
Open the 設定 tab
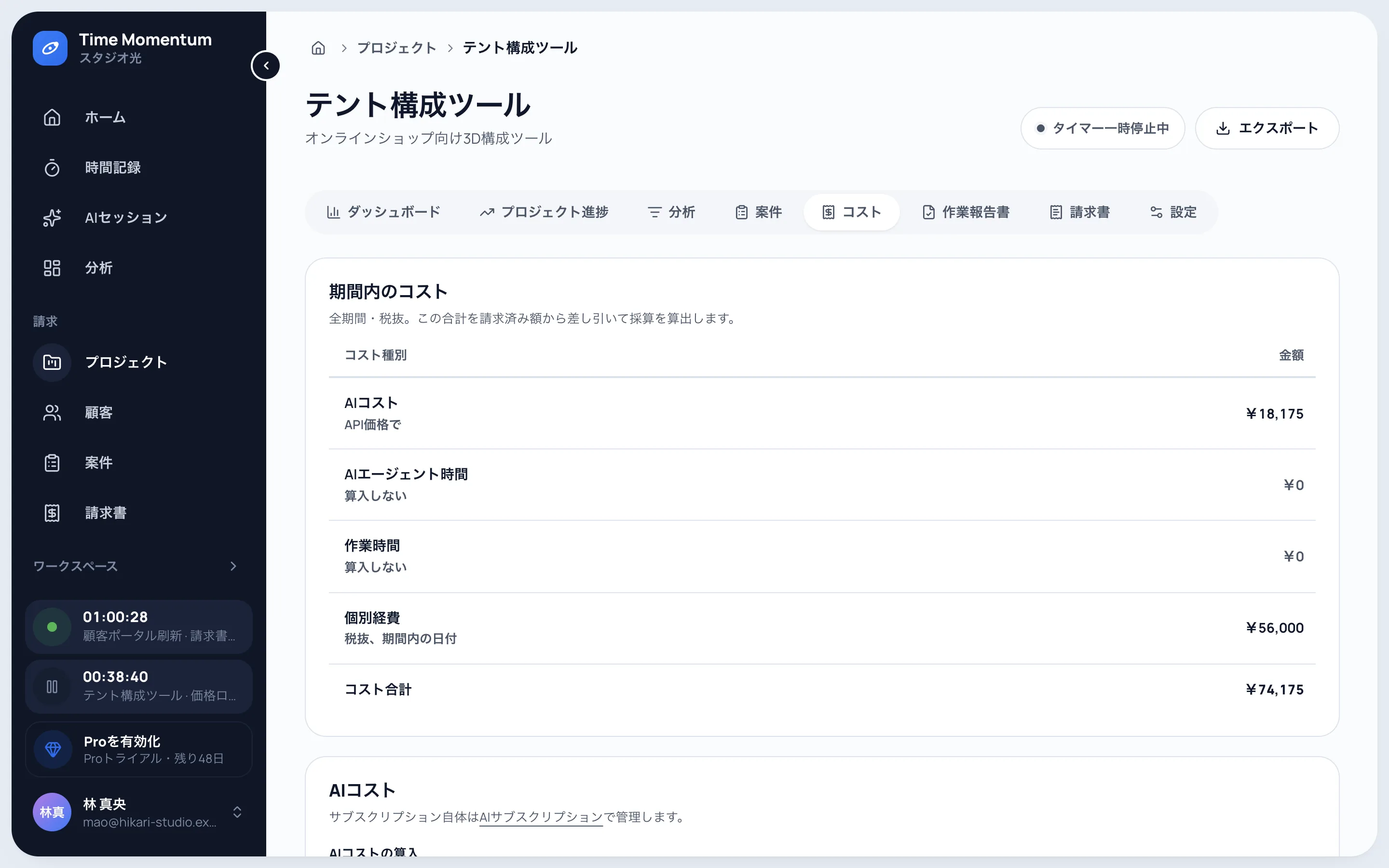pos(1173,212)
